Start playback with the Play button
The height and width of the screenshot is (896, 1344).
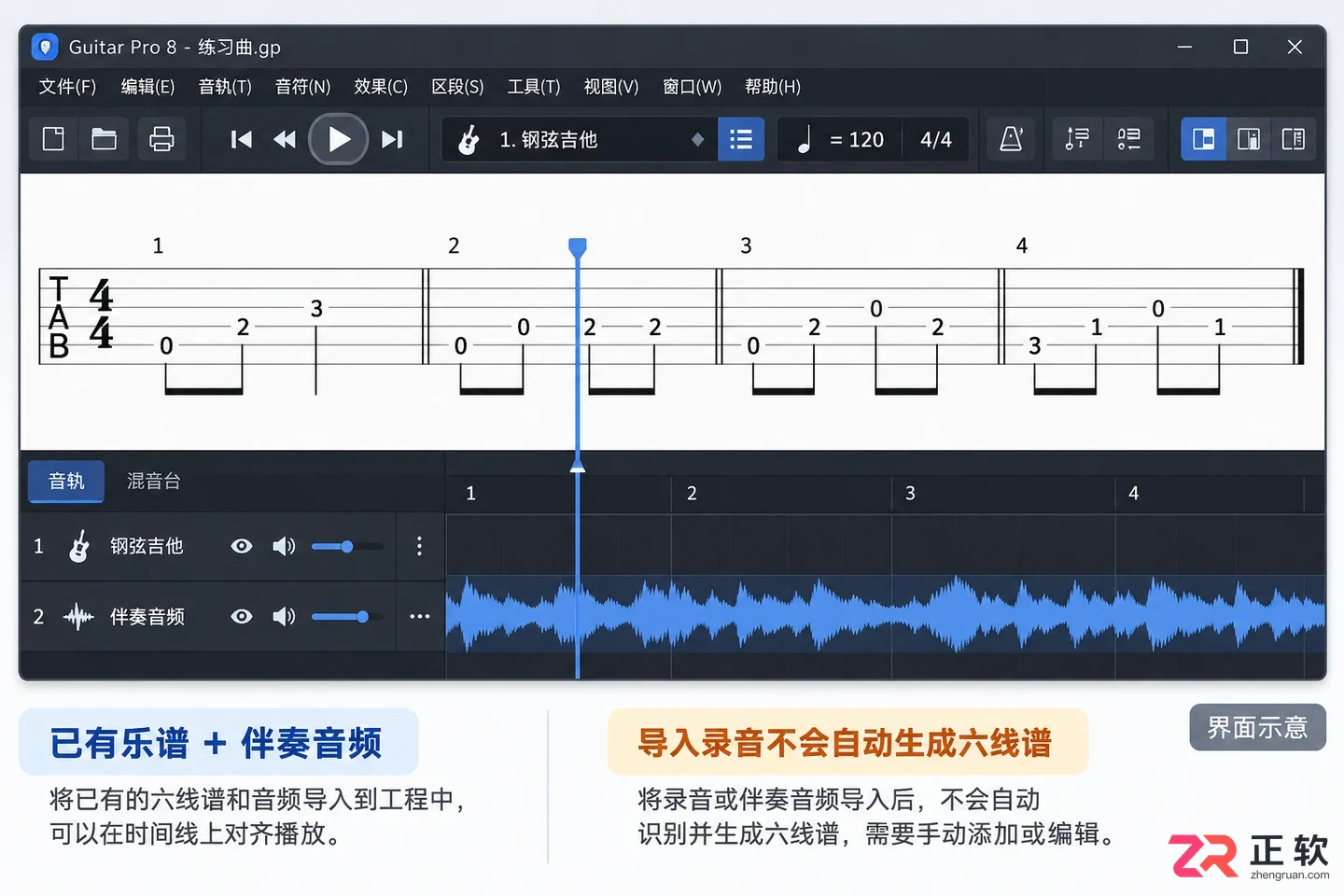[339, 139]
